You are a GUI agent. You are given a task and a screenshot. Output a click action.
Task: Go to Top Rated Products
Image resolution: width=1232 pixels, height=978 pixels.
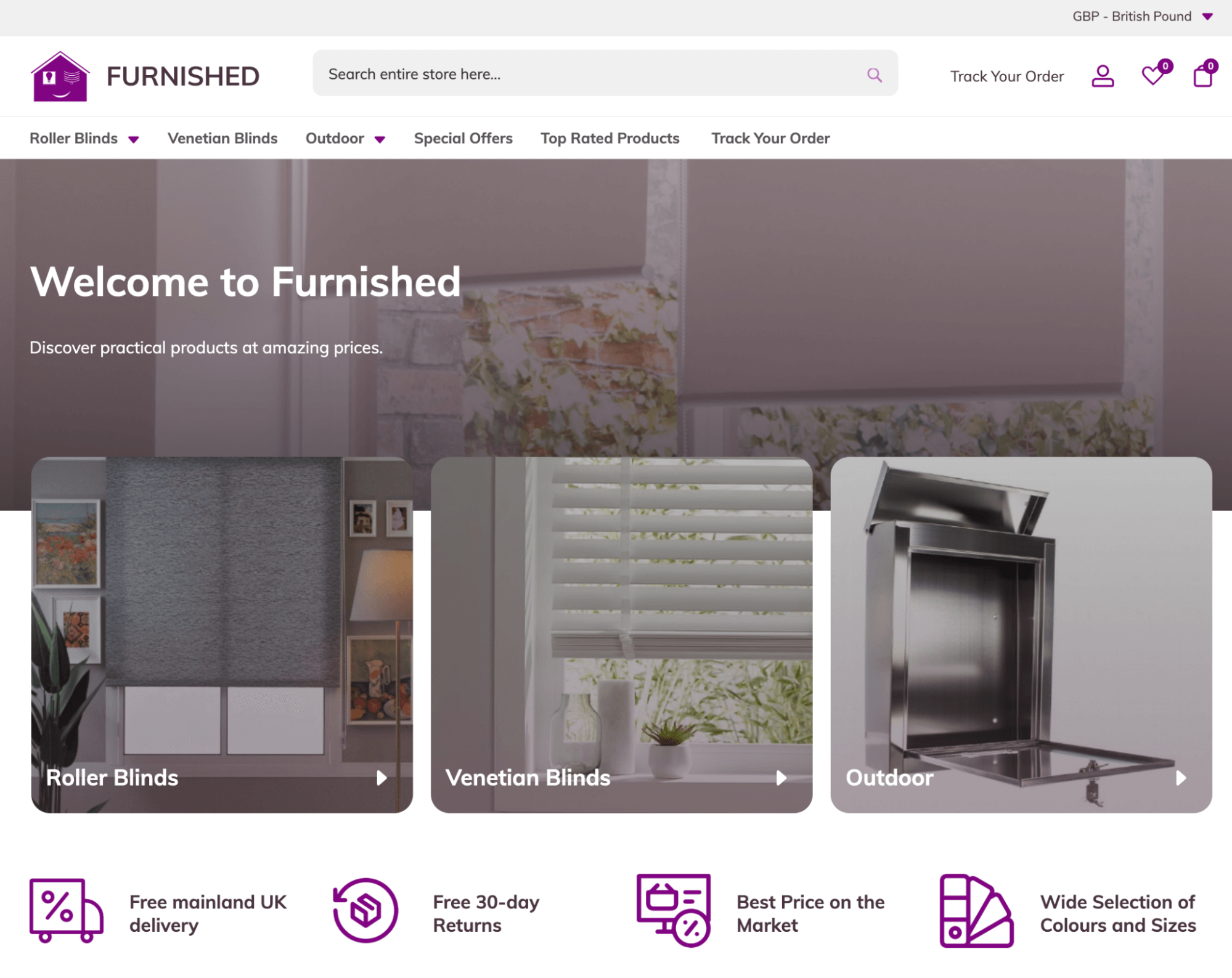coord(610,139)
